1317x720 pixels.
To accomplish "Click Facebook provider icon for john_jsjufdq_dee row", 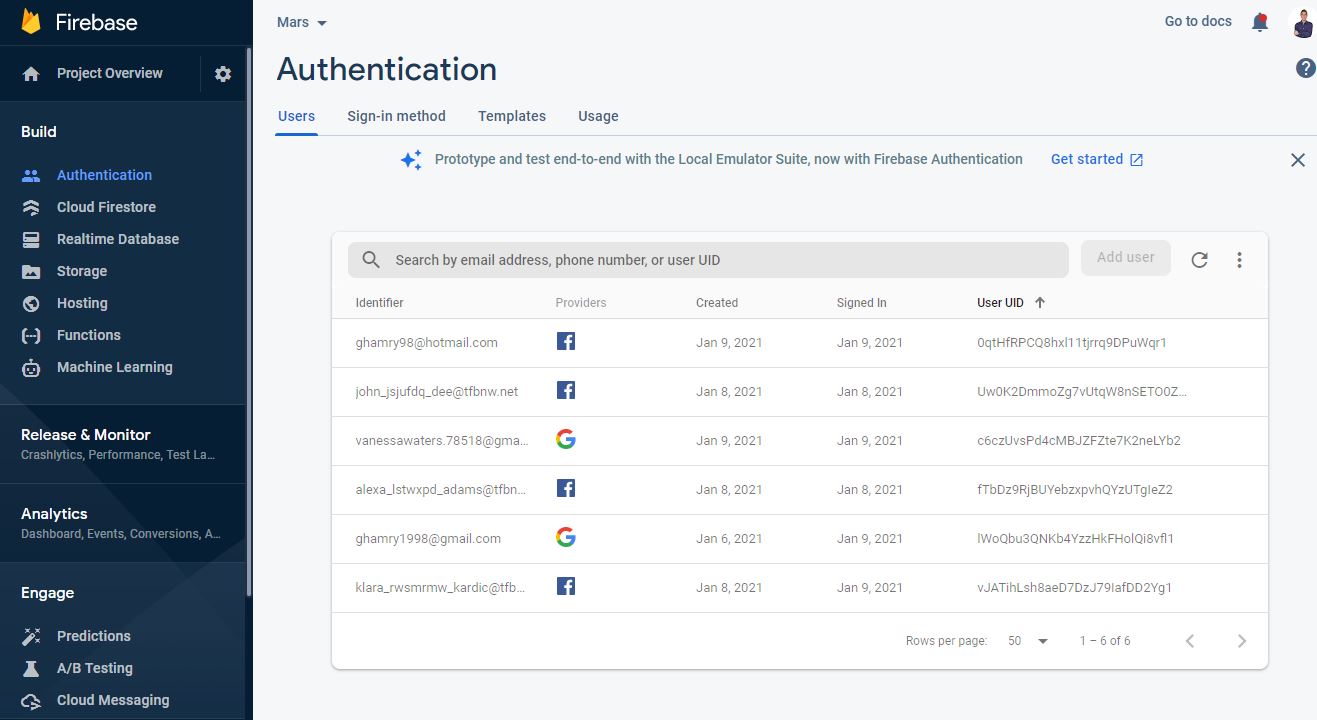I will [566, 391].
